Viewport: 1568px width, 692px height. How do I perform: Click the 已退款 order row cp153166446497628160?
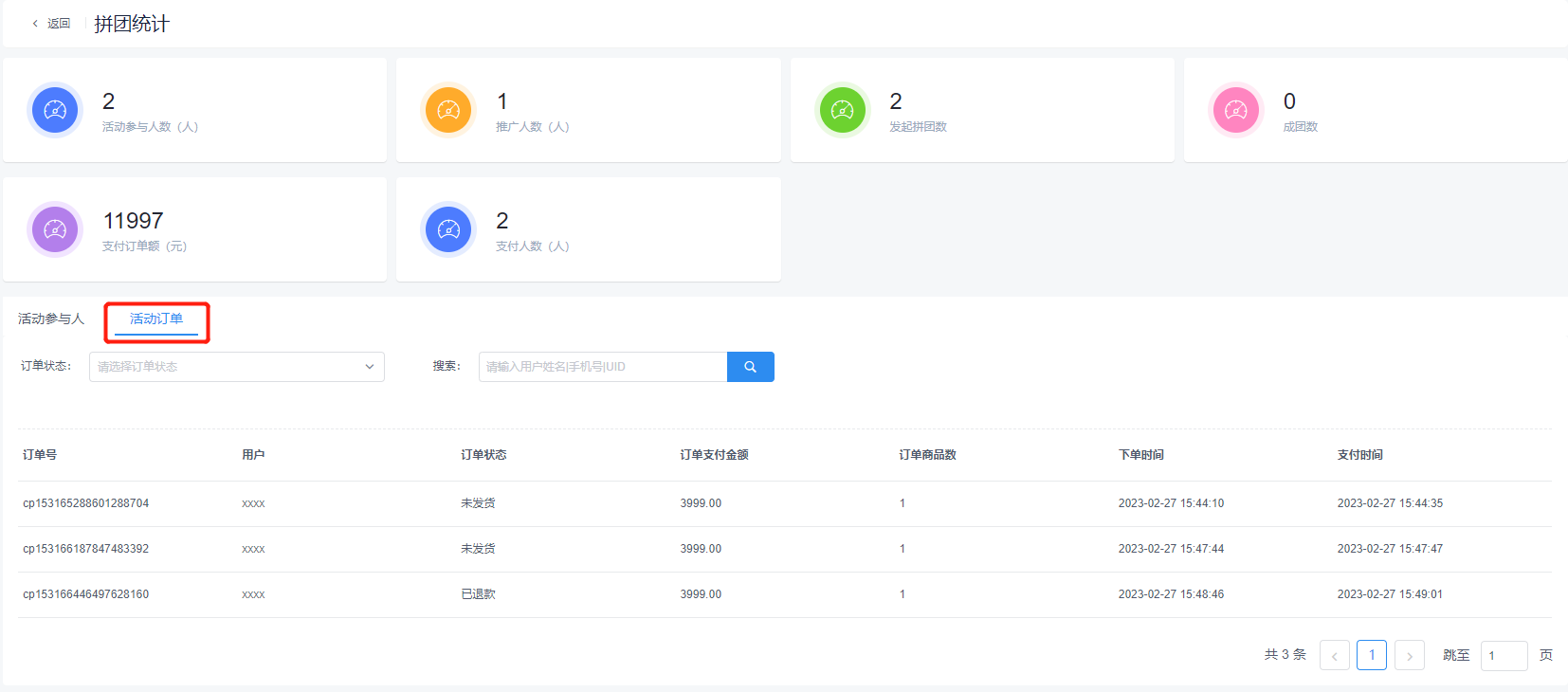tap(86, 594)
